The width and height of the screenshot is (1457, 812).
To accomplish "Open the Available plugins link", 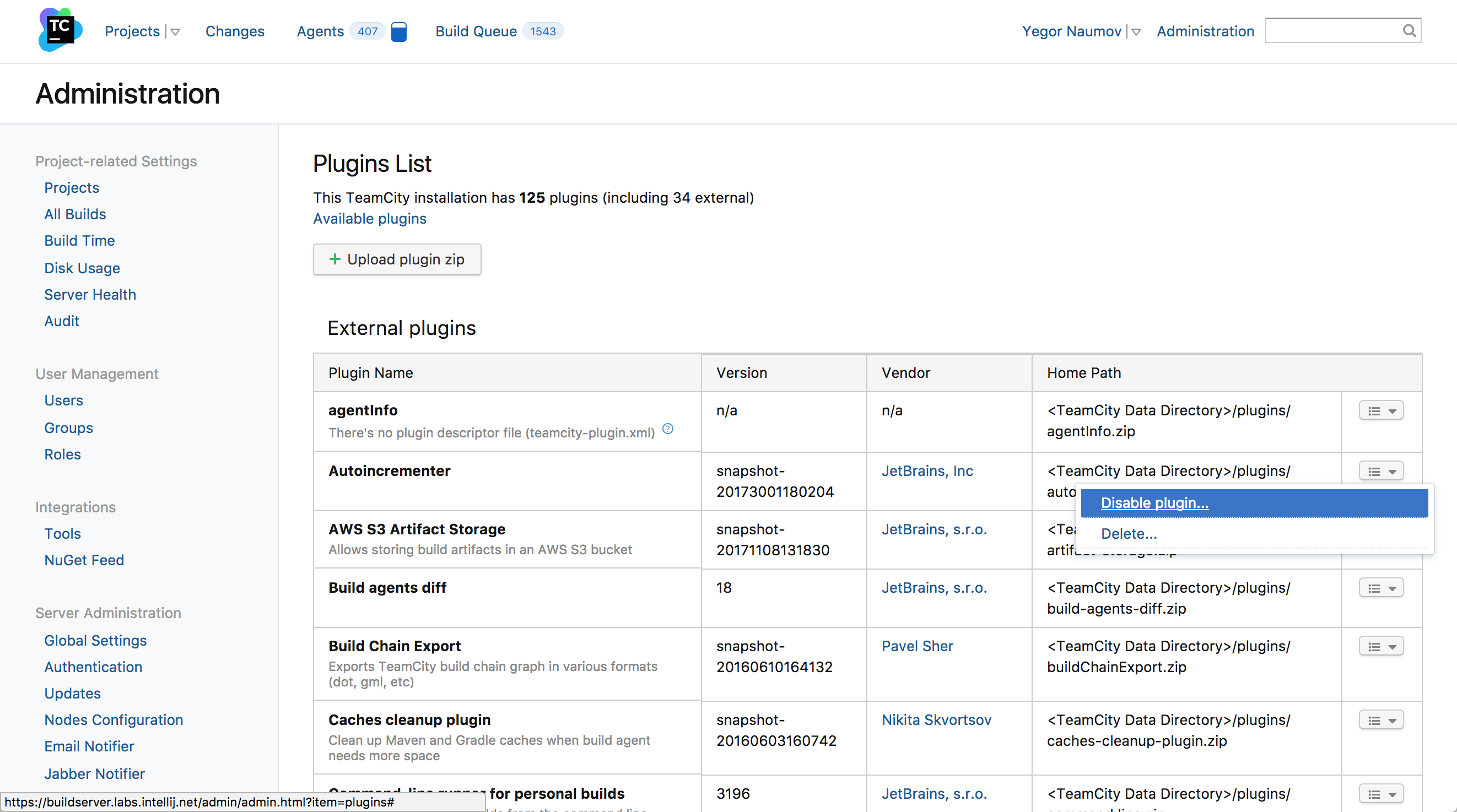I will 369,219.
